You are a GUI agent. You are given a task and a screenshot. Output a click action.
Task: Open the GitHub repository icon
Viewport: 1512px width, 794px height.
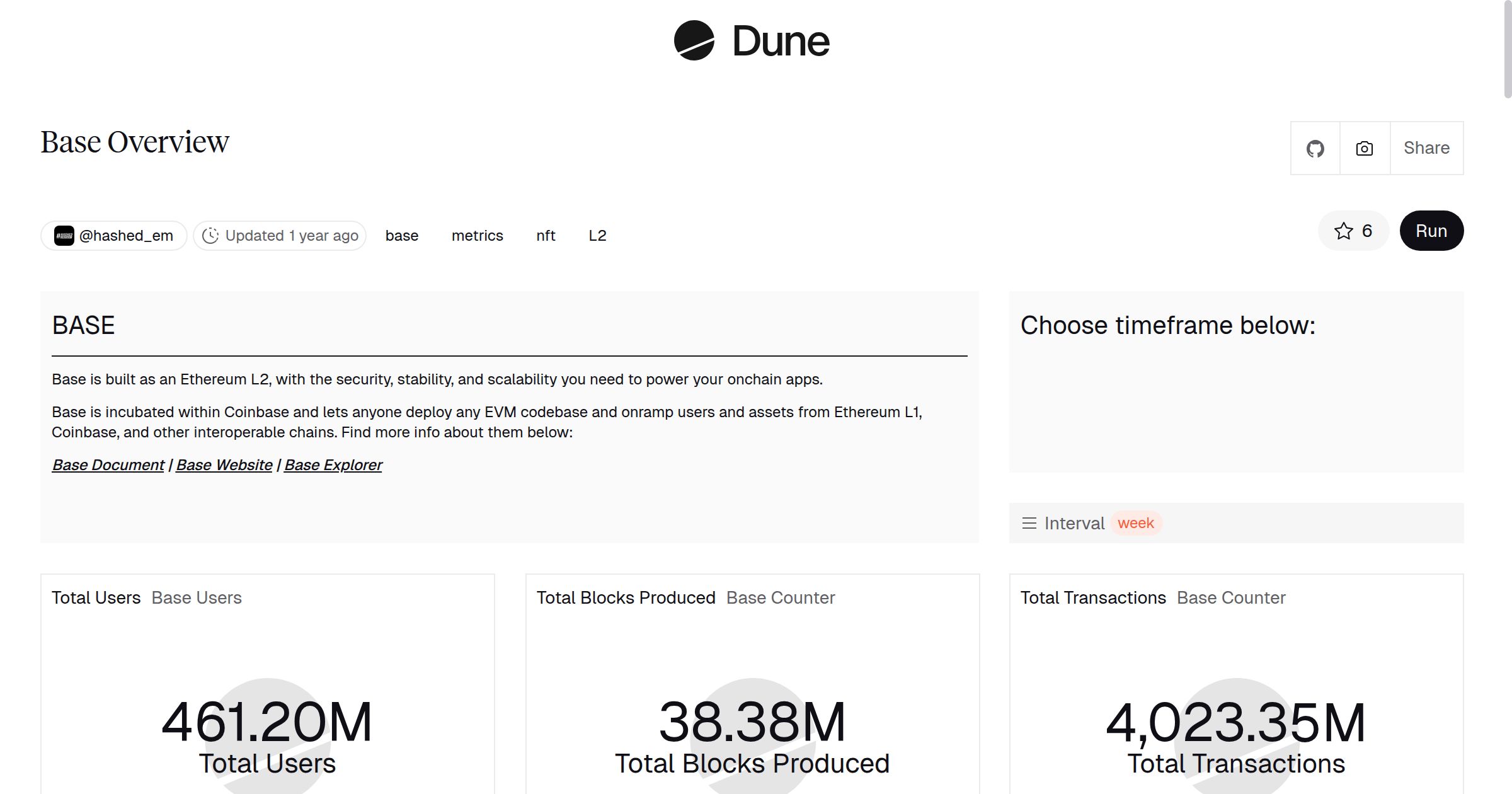click(x=1315, y=149)
